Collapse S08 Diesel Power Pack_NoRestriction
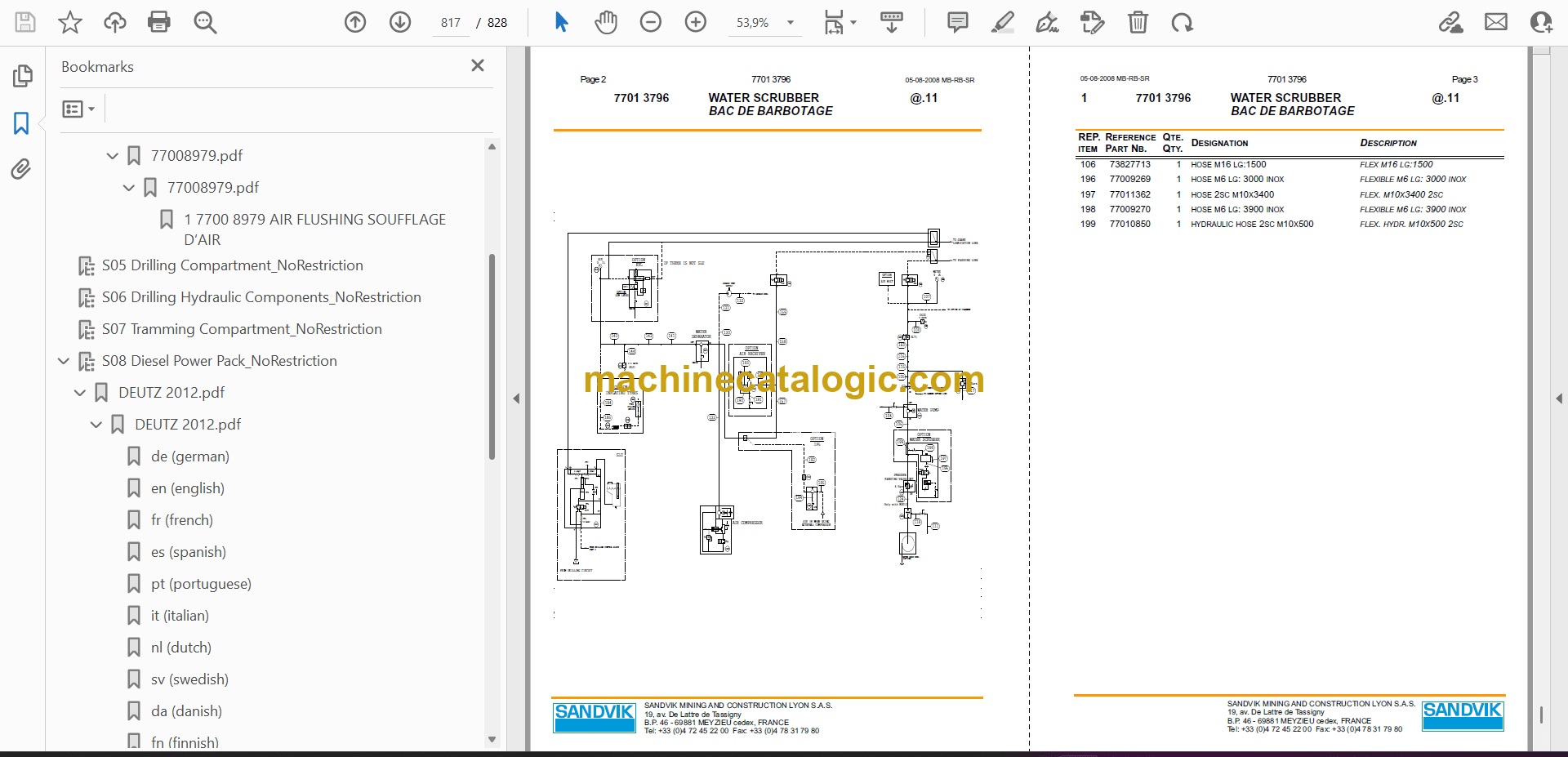Image resolution: width=1568 pixels, height=757 pixels. pyautogui.click(x=64, y=361)
